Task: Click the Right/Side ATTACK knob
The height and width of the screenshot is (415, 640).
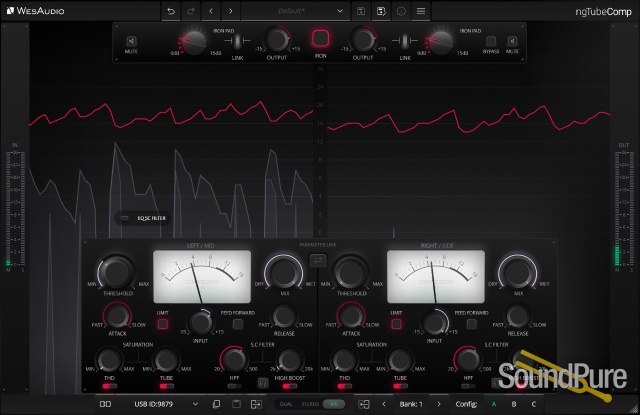Action: click(351, 316)
